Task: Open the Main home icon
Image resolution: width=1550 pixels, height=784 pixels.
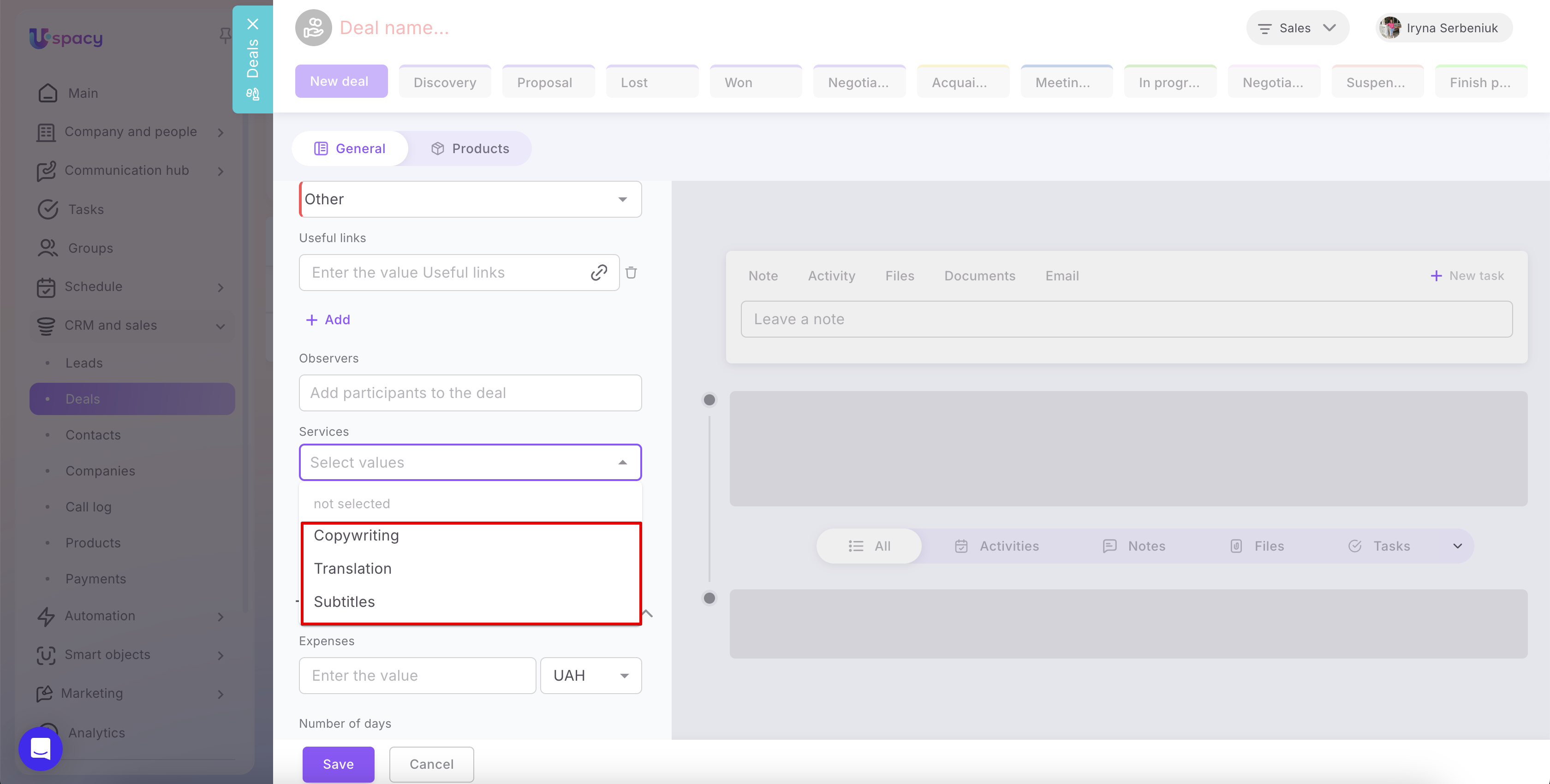Action: (x=48, y=93)
